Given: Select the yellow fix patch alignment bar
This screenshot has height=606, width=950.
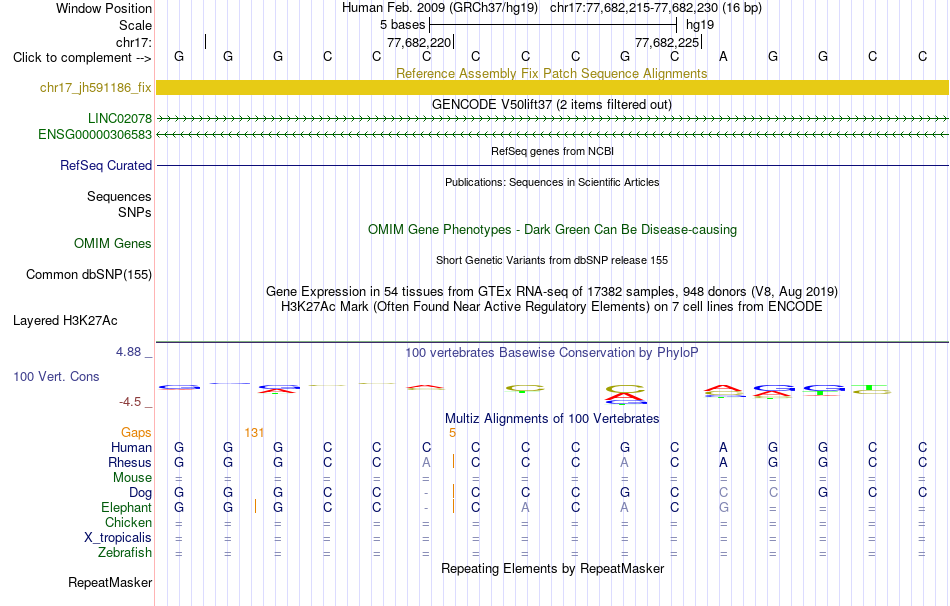Looking at the screenshot, I should (x=552, y=87).
